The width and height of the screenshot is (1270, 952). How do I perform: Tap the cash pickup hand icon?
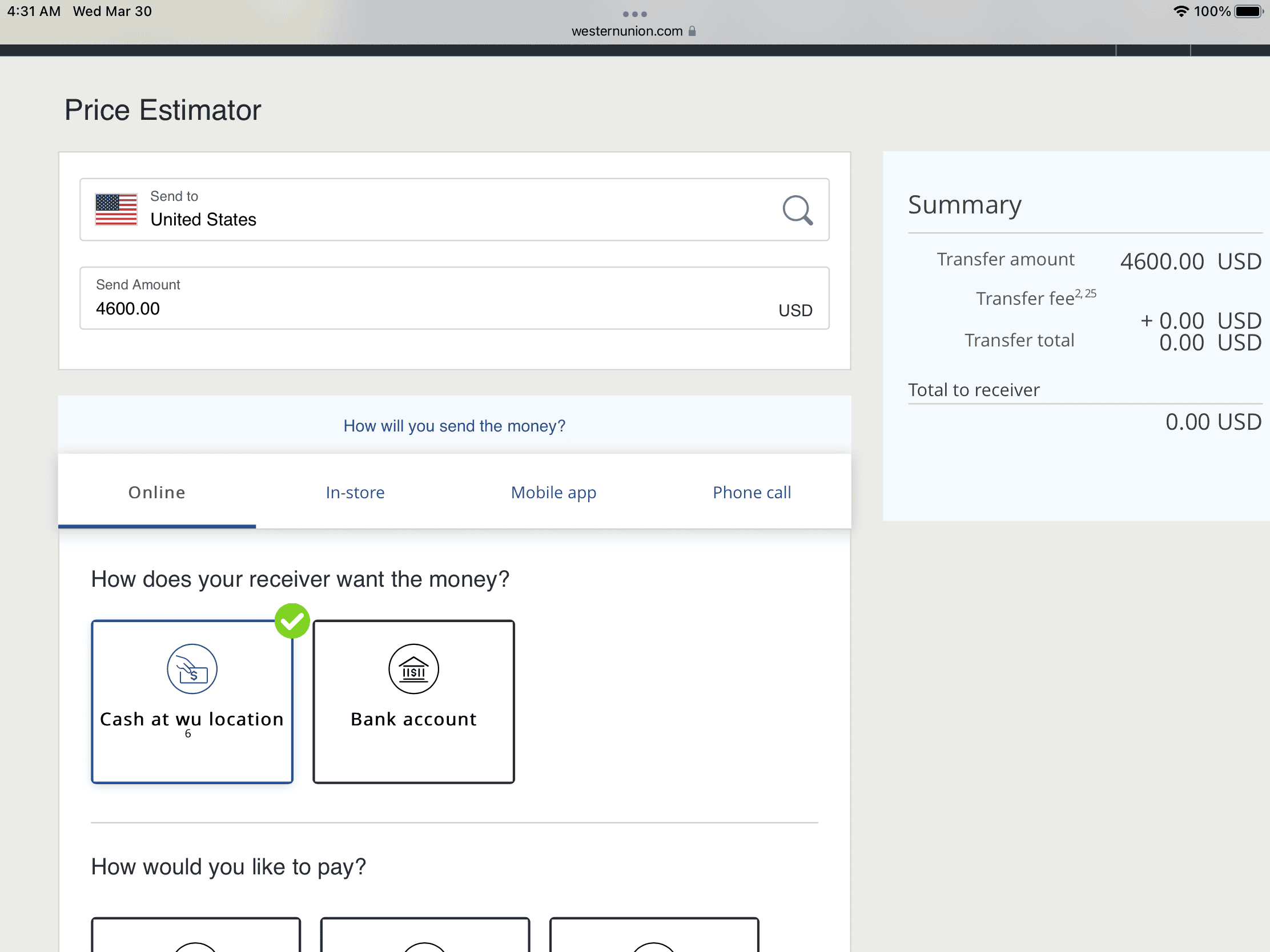coord(192,668)
